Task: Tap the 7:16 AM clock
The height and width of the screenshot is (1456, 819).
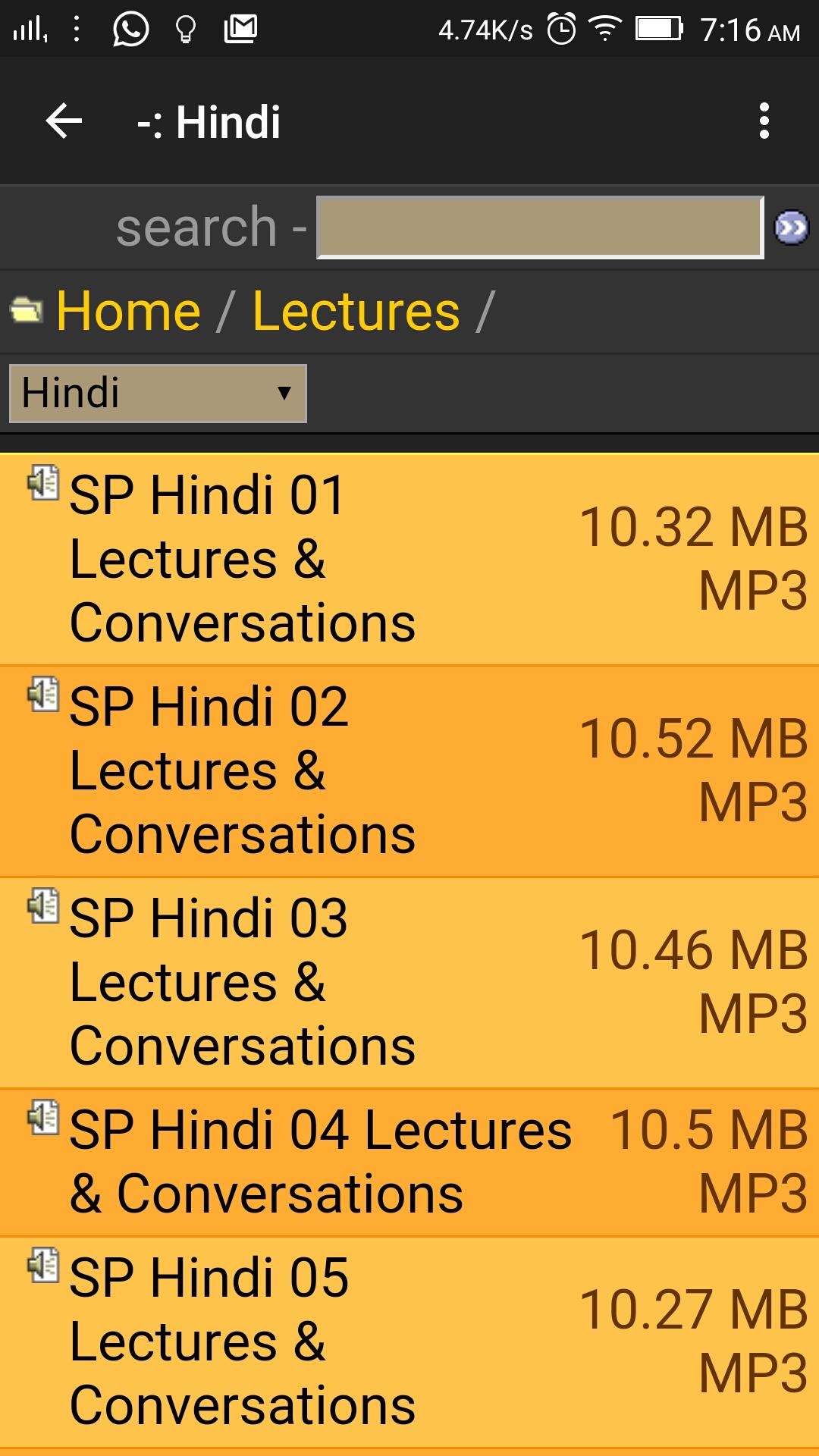Action: click(x=750, y=30)
